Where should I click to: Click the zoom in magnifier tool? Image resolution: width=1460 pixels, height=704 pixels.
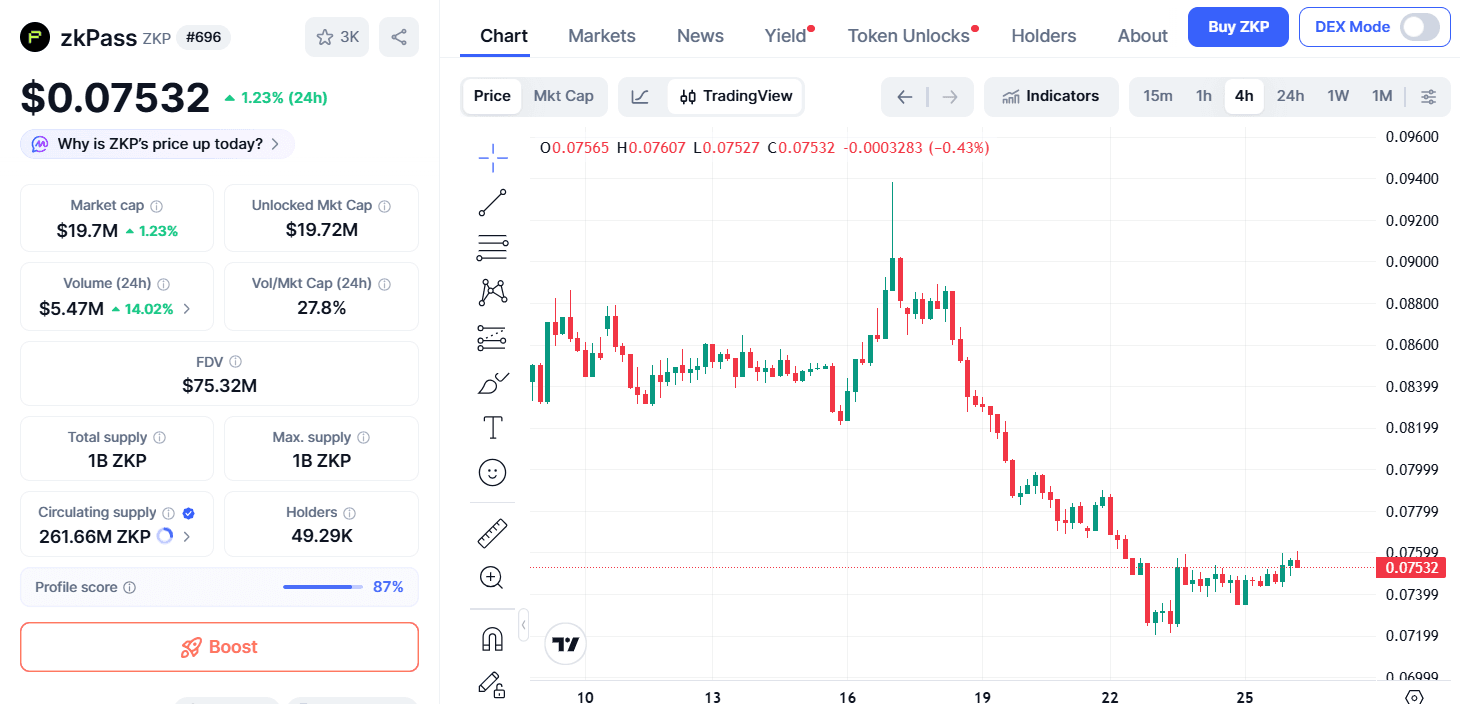click(491, 577)
